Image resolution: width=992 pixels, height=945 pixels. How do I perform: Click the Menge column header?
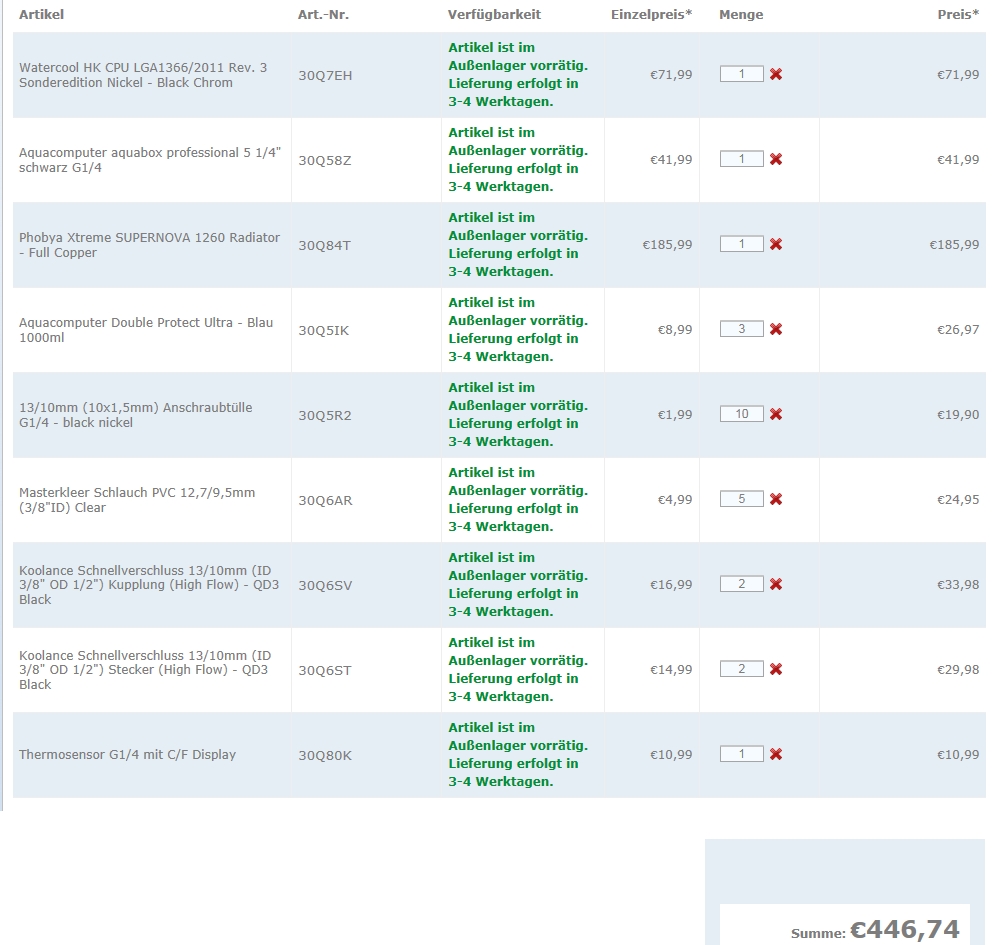(741, 15)
